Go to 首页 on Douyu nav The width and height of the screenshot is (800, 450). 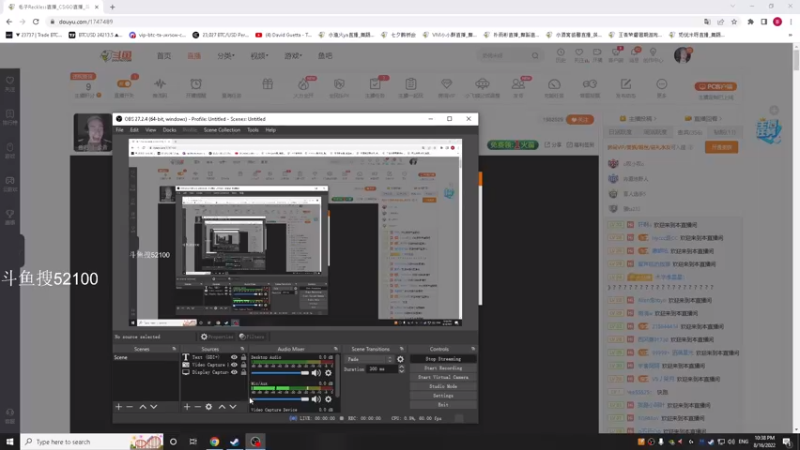(164, 56)
